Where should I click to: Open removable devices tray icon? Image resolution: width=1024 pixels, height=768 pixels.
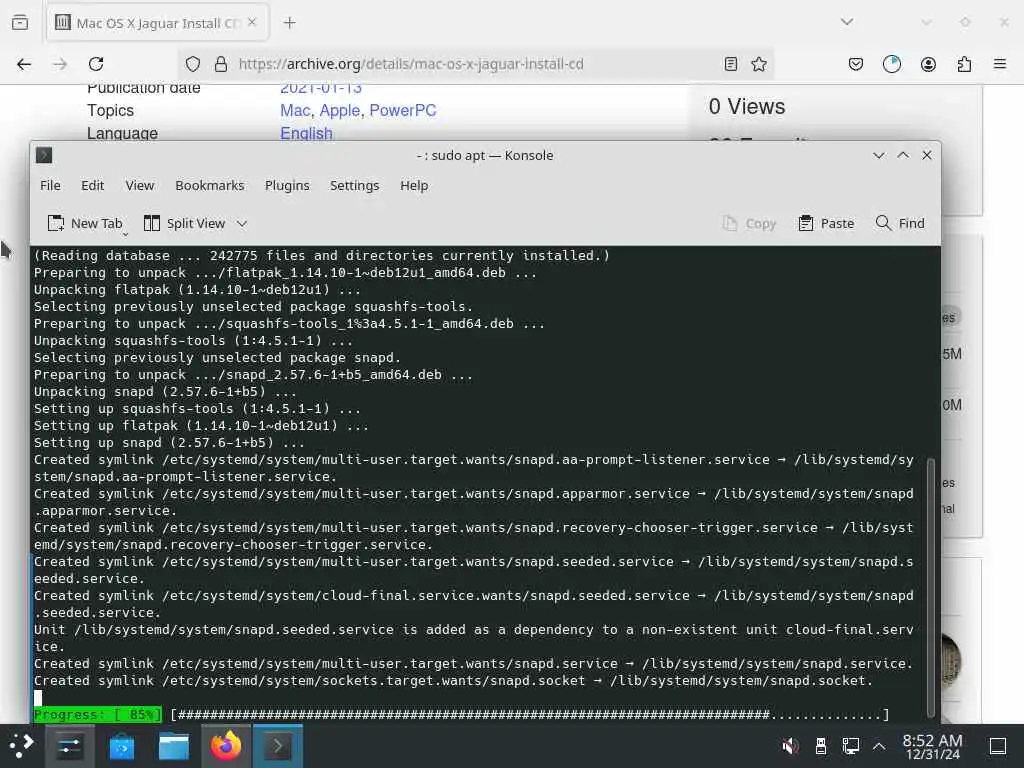821,746
